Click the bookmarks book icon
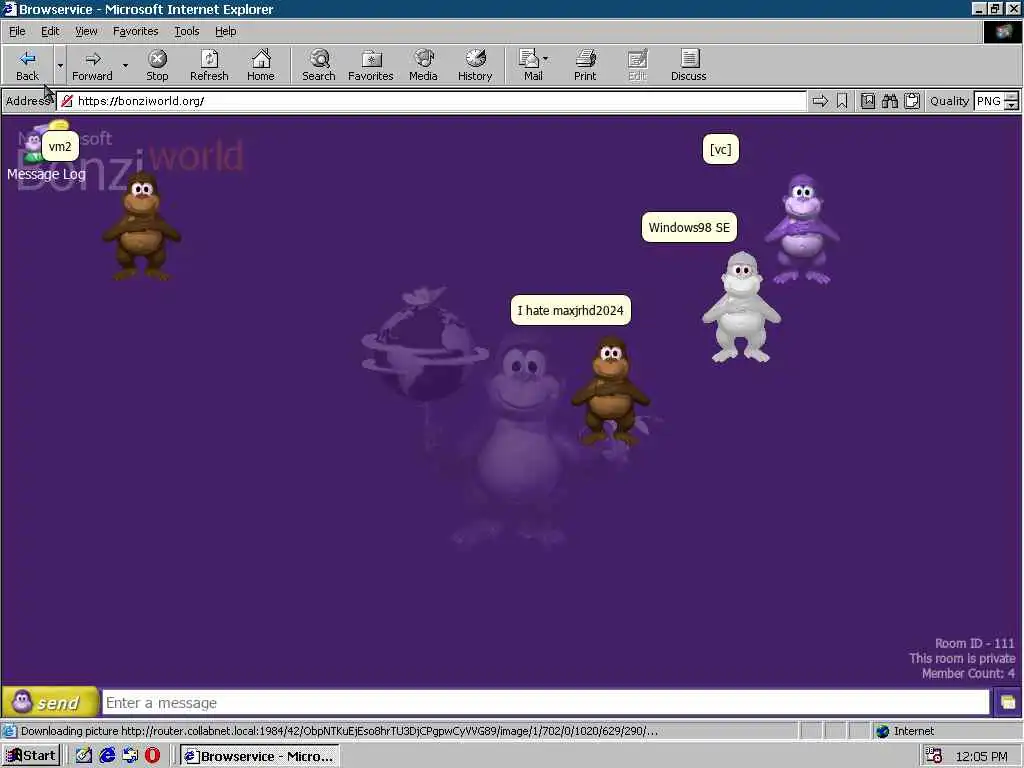The image size is (1024, 768). 867,101
